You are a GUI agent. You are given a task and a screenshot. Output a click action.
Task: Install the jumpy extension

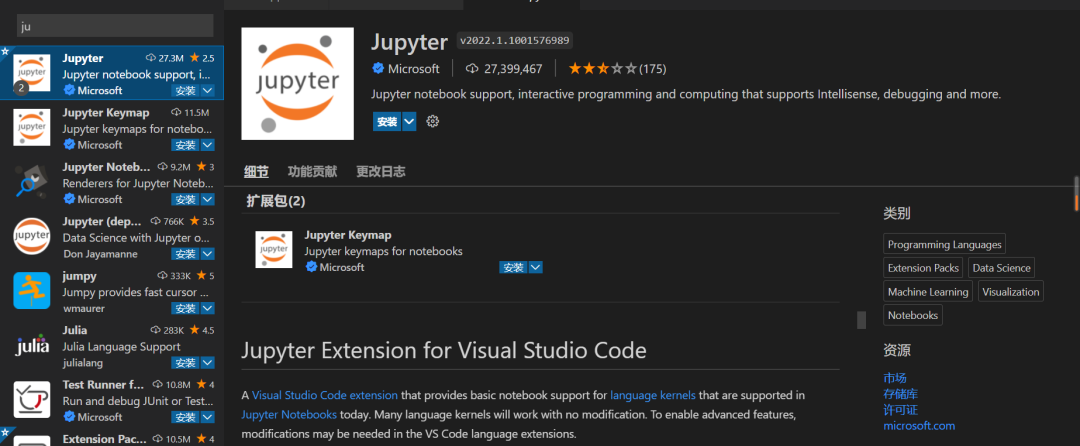pos(185,308)
